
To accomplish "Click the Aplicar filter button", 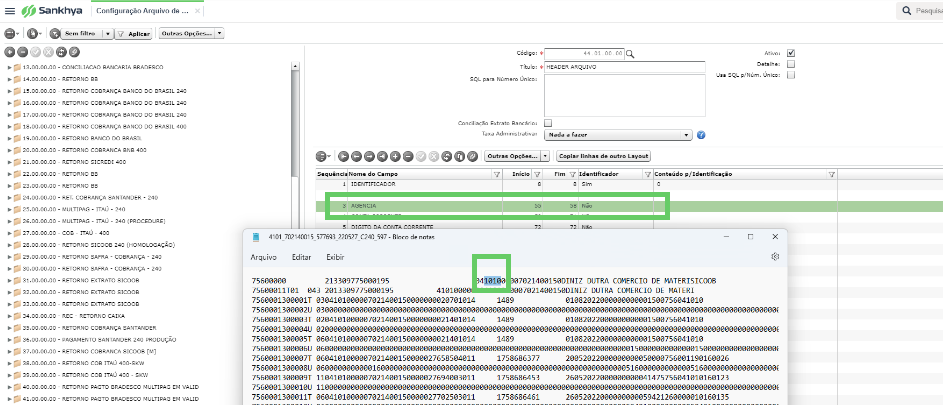I will (x=133, y=34).
